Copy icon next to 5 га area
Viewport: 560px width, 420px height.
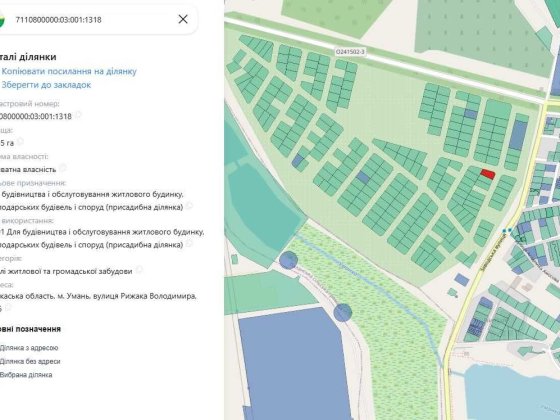pos(20,142)
